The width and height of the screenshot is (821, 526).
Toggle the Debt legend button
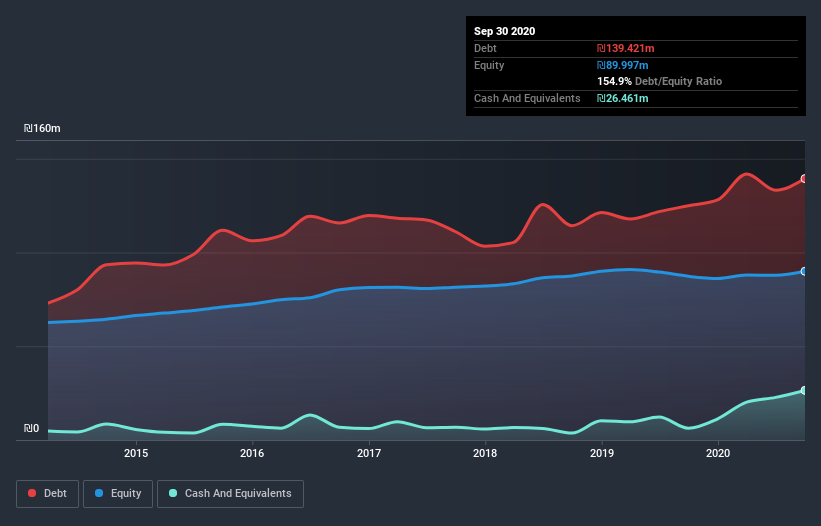coord(47,494)
